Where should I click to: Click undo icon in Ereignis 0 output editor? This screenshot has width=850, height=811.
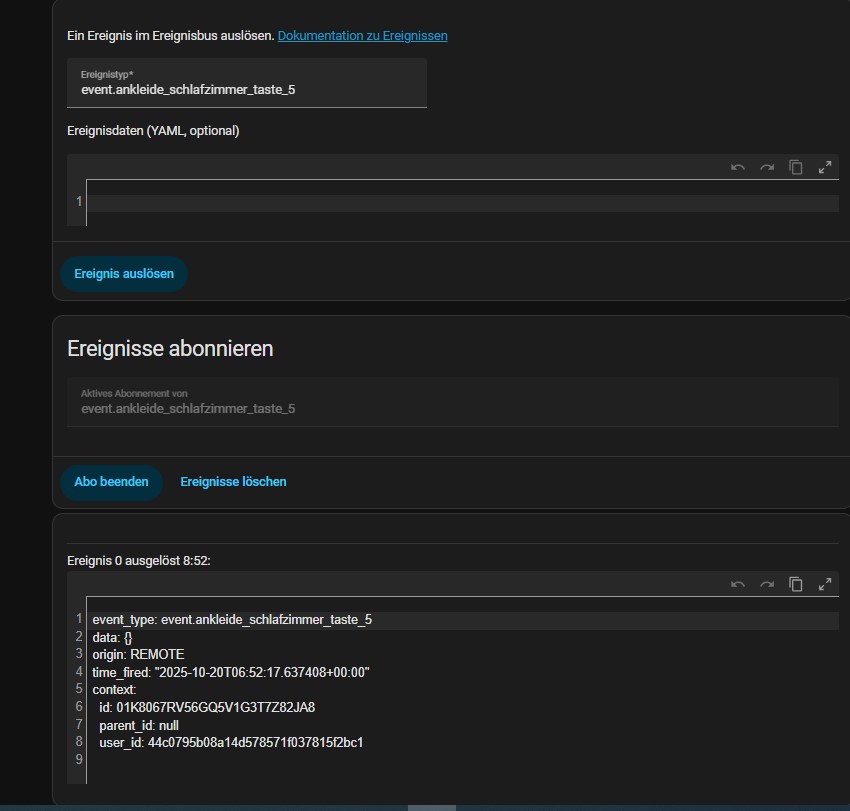click(x=738, y=584)
